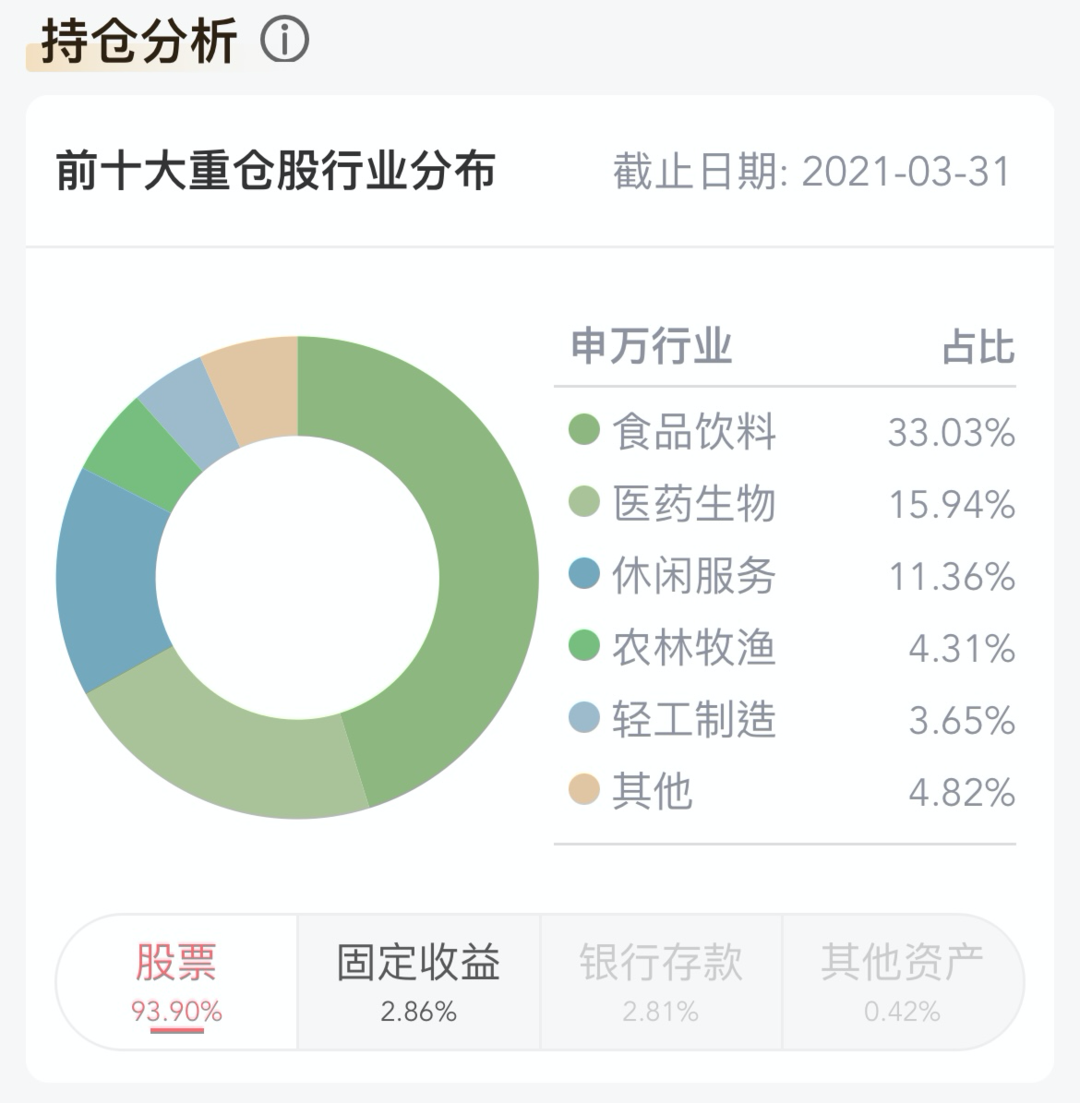1080x1103 pixels.
Task: Click the 其他 tan legend dot
Action: click(584, 790)
